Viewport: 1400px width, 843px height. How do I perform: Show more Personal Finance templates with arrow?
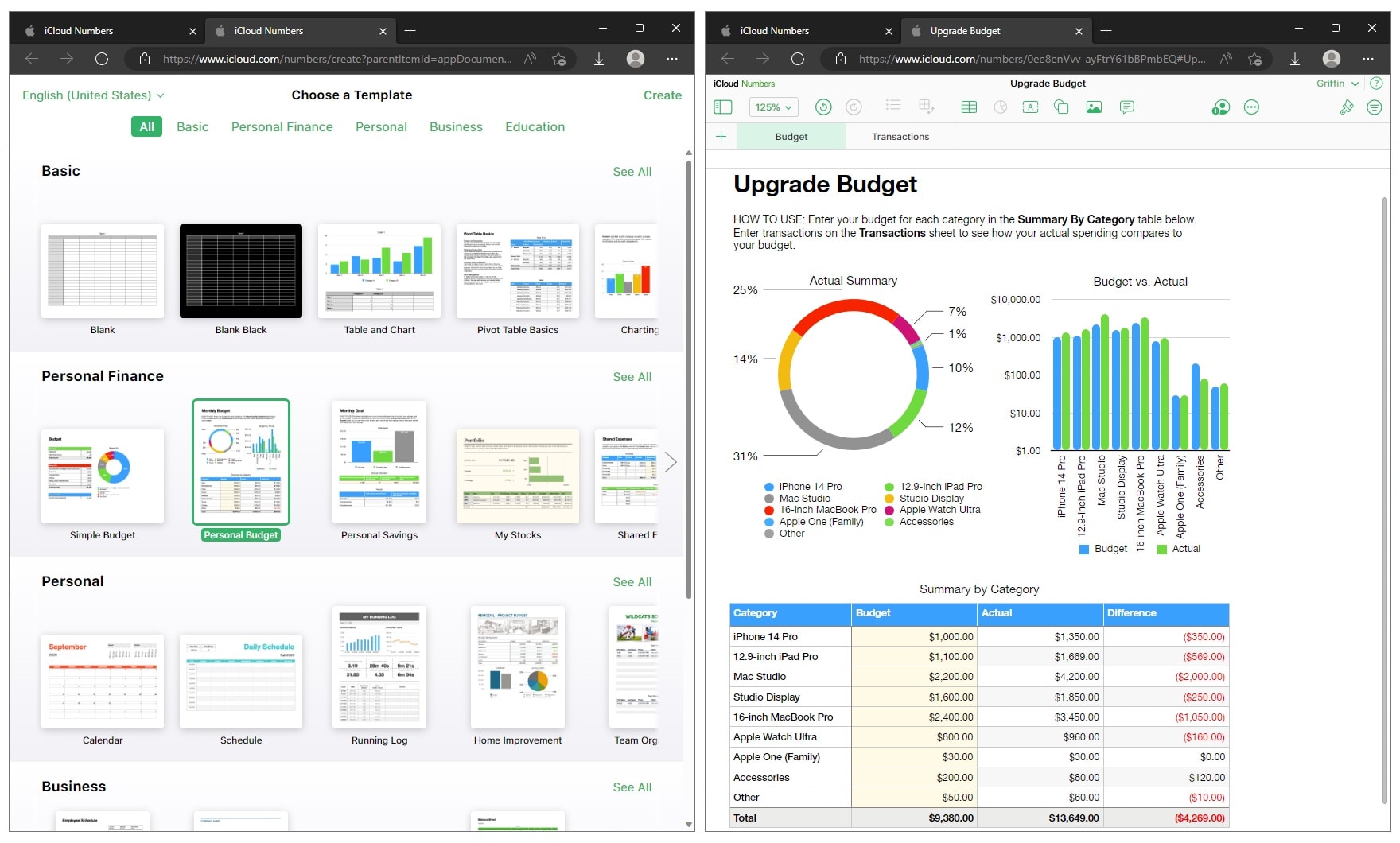tap(671, 462)
